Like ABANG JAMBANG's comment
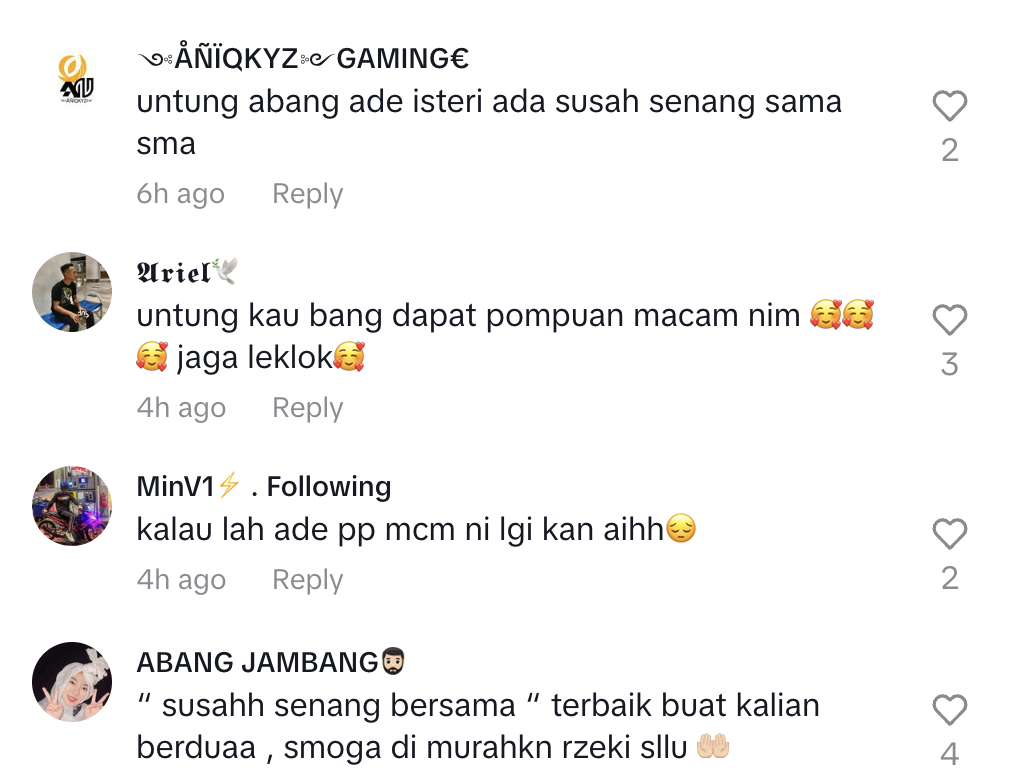The height and width of the screenshot is (774, 1020). point(949,709)
